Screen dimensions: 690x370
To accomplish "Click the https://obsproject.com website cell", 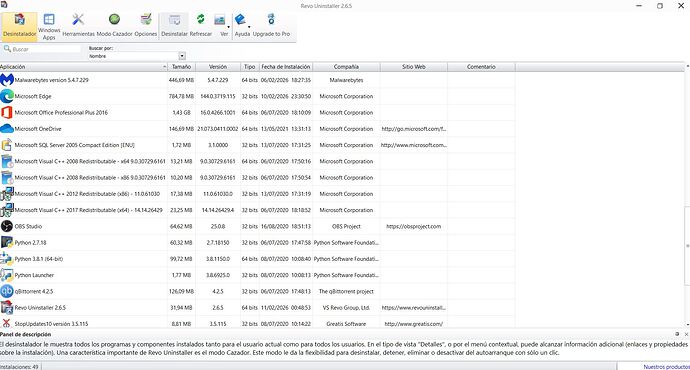I will [414, 227].
